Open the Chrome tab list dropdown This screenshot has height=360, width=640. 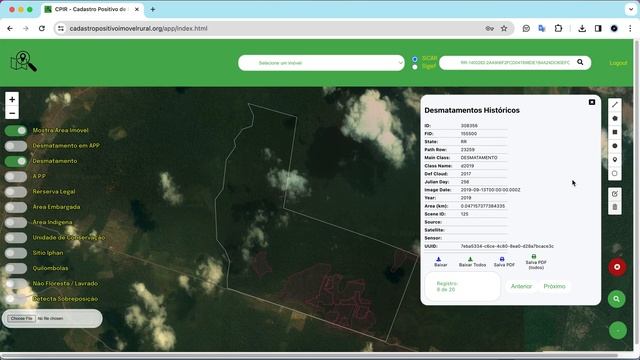[631, 9]
